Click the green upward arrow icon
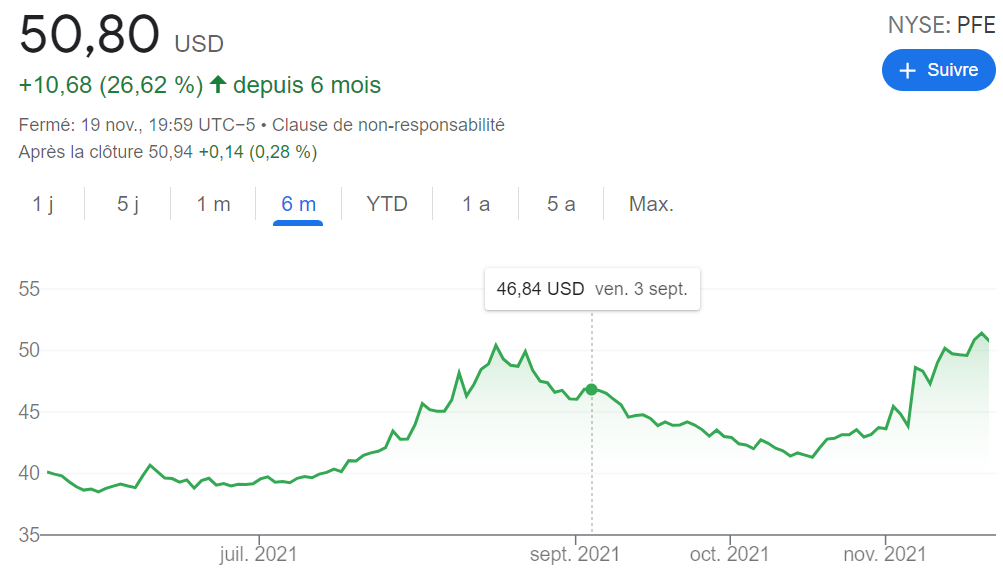The width and height of the screenshot is (1003, 586). point(218,85)
